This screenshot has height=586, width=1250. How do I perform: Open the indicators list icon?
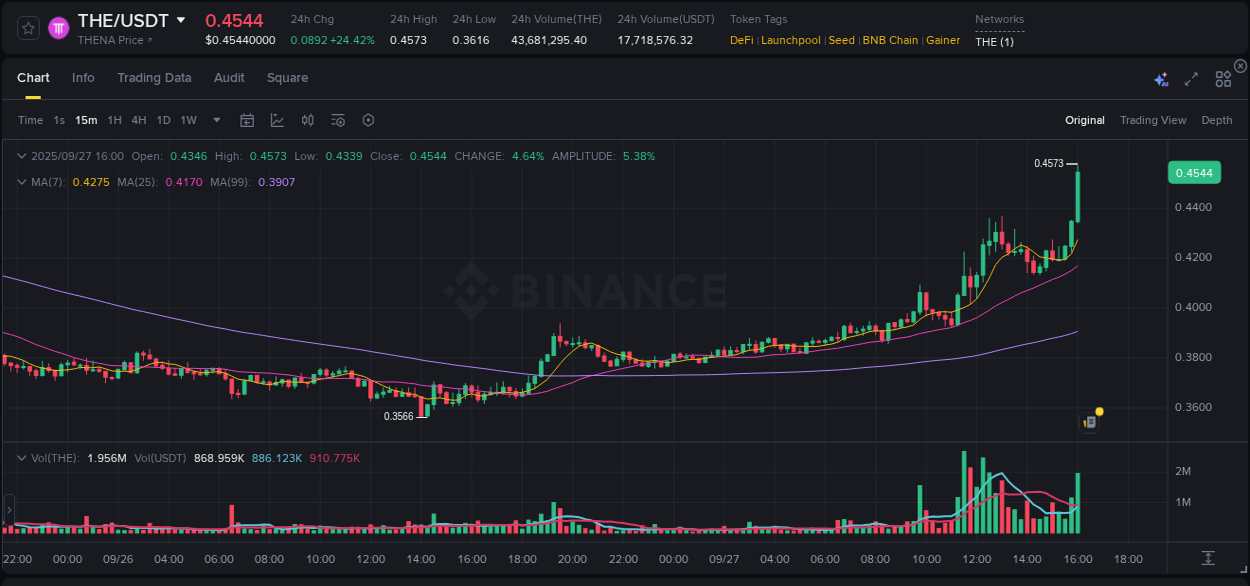tap(337, 120)
